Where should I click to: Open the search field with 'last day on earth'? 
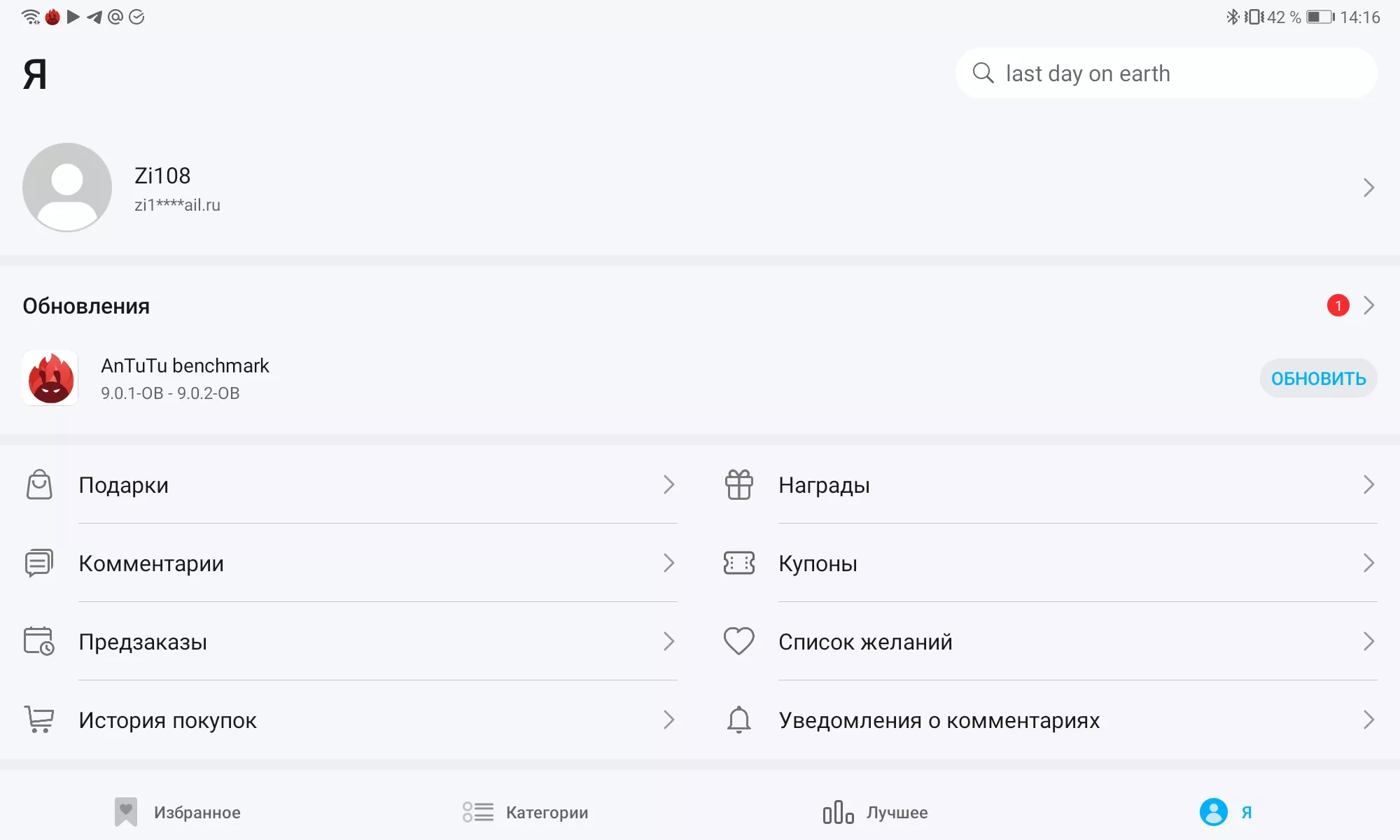point(1166,73)
